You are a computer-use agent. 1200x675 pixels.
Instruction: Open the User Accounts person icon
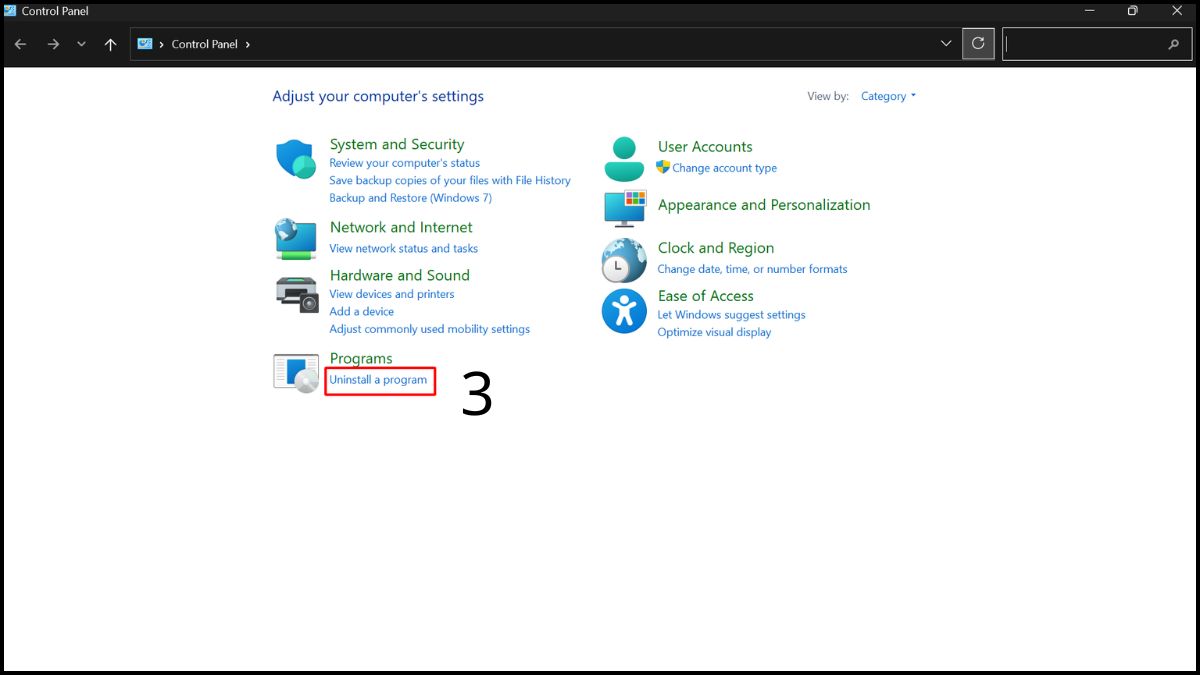[625, 159]
